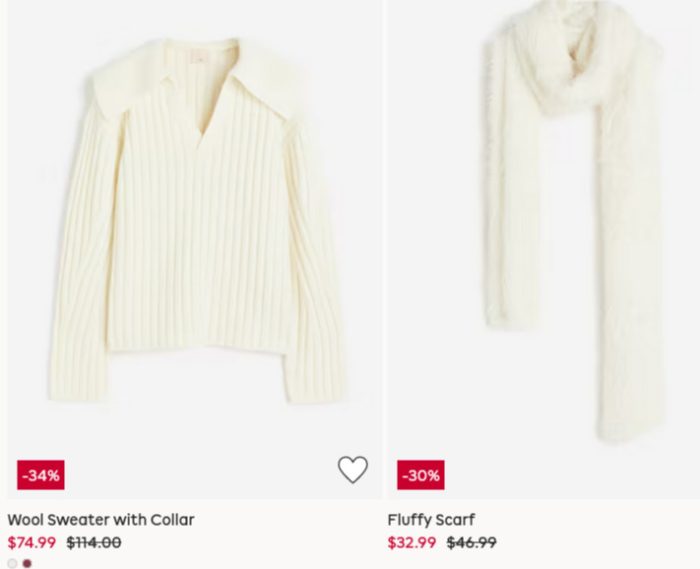Click the crossed-out $114.00 original price
This screenshot has height=569, width=700.
pos(93,543)
